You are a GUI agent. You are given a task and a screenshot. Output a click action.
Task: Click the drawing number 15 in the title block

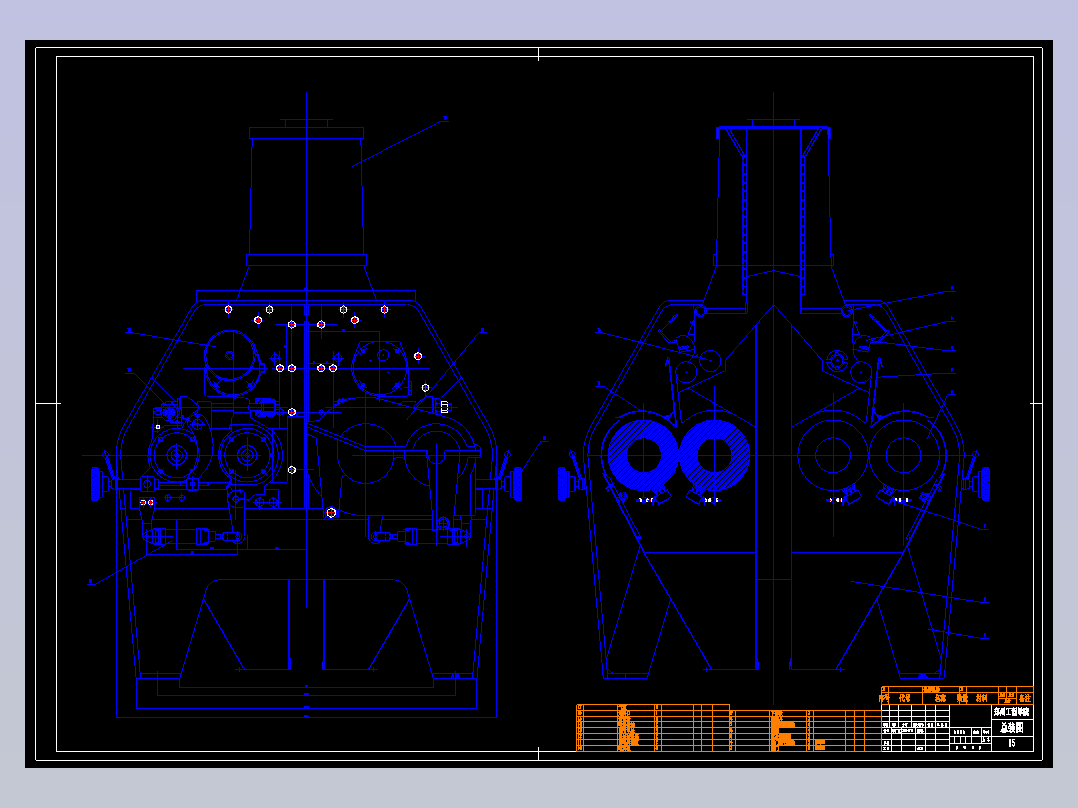click(1012, 743)
